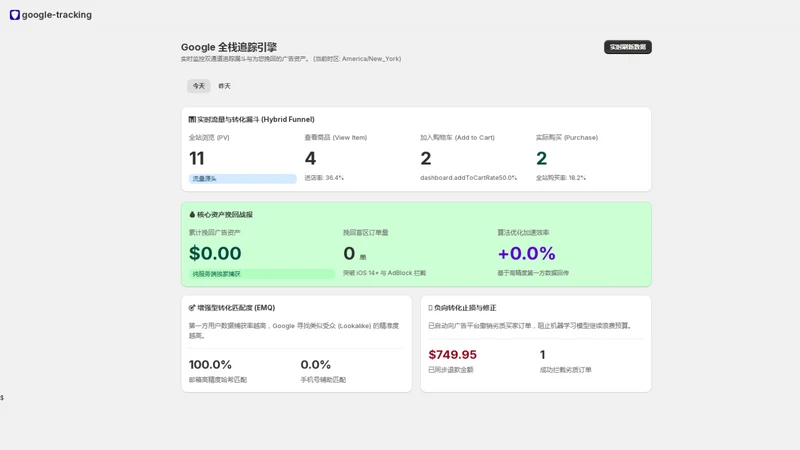This screenshot has height=450, width=800.
Task: Click the "(PV)" metric label
Action: coord(209,137)
